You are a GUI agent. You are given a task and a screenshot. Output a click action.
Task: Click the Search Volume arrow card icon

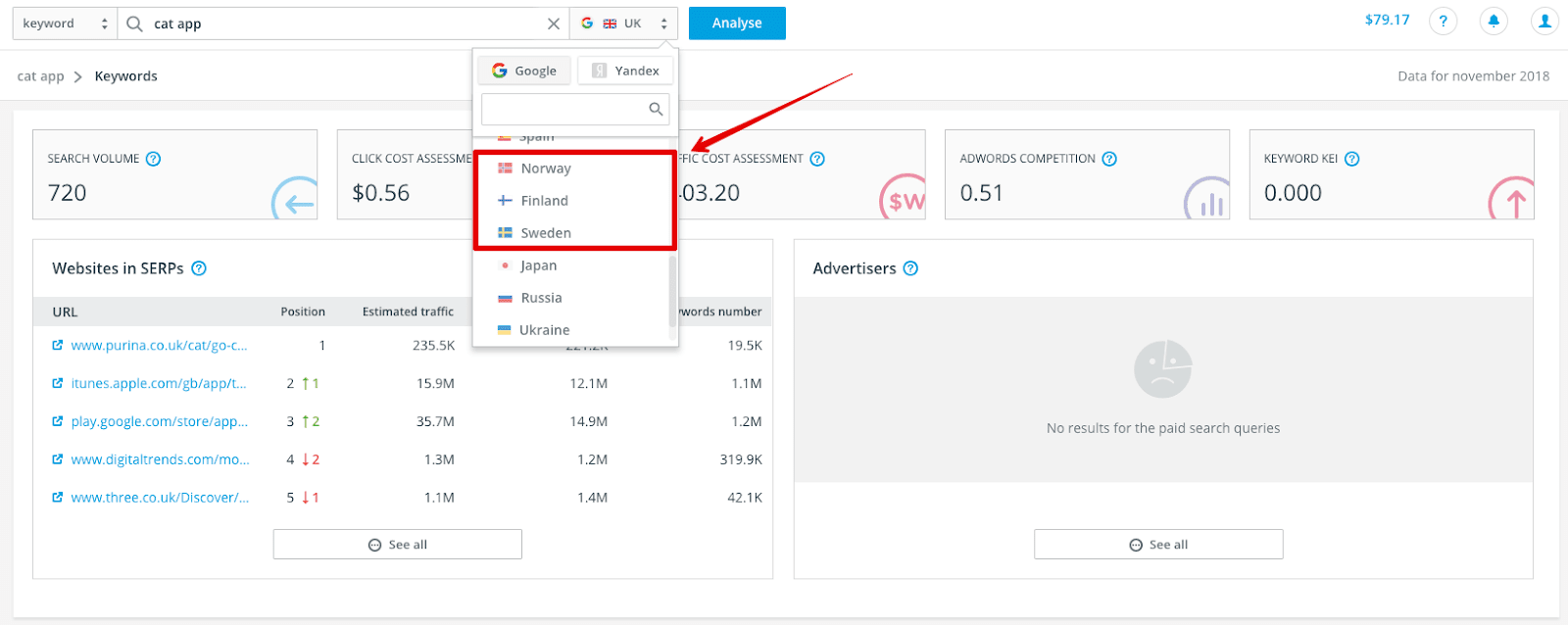[x=295, y=199]
